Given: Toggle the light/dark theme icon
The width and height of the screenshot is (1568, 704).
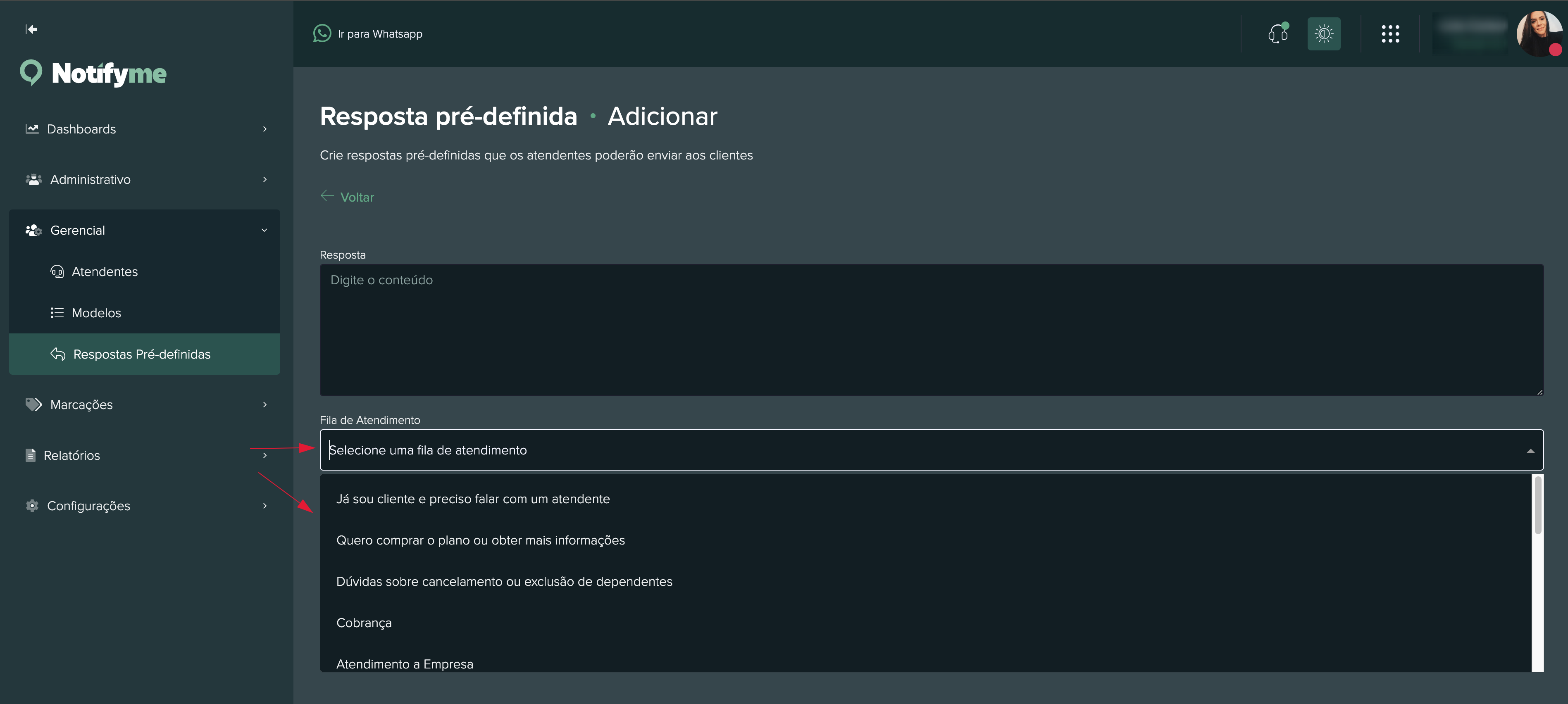Looking at the screenshot, I should click(1324, 34).
